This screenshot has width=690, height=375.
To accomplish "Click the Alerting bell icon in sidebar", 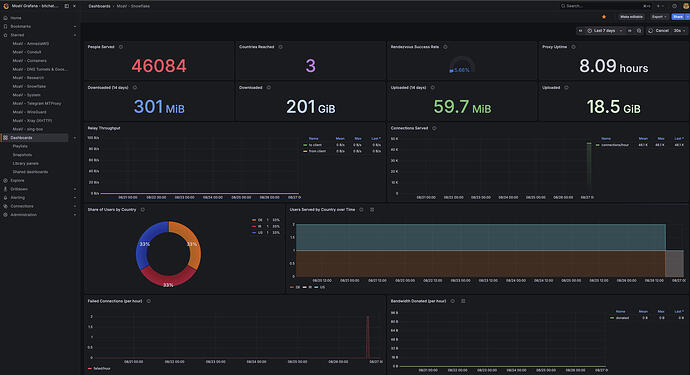I will point(5,198).
